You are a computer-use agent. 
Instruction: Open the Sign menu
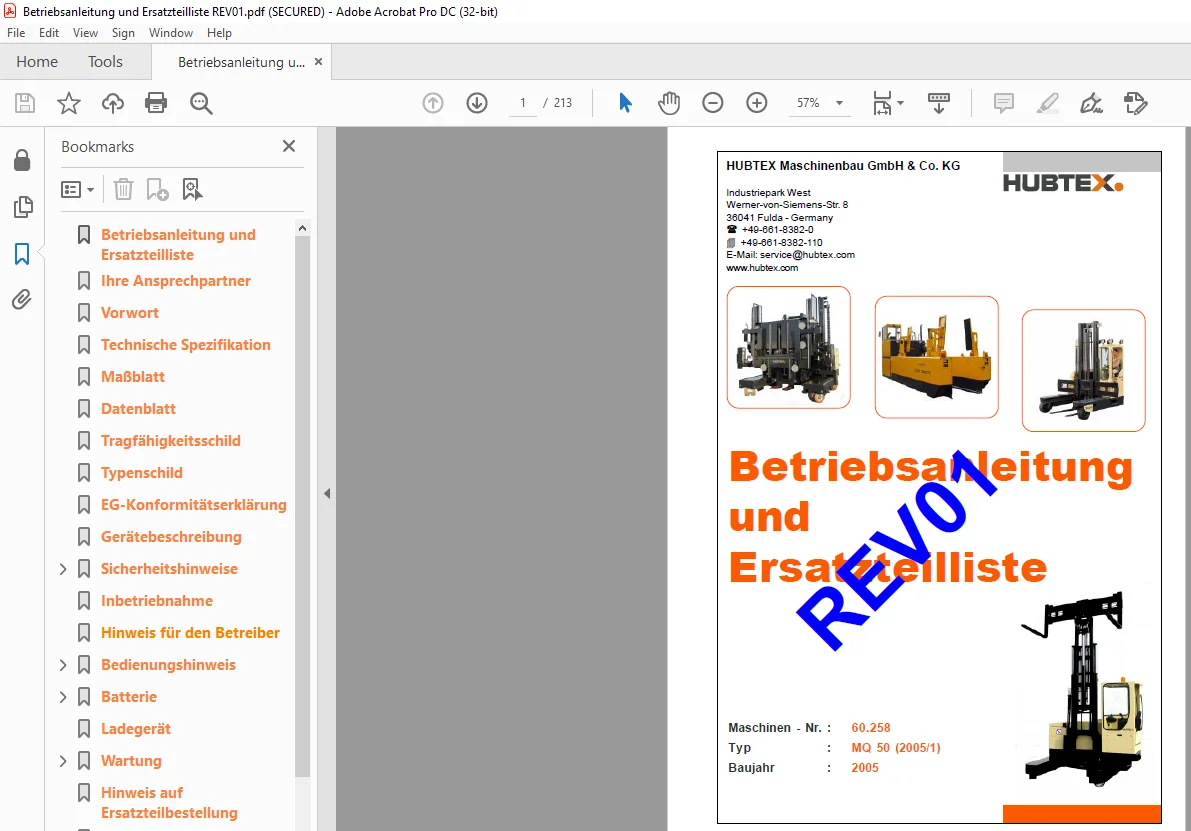[x=123, y=33]
